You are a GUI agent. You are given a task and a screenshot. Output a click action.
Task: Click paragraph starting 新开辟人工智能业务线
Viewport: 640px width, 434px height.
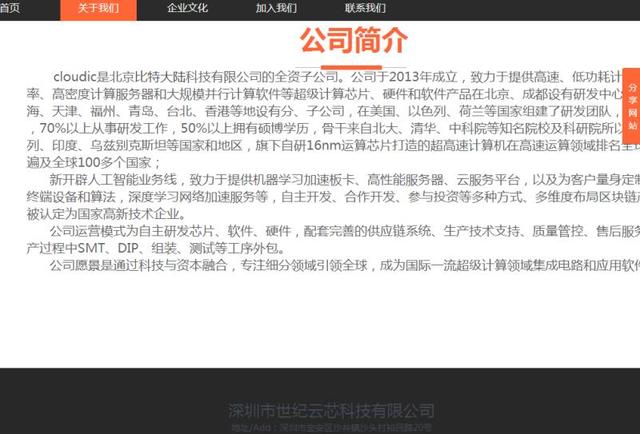[333, 197]
